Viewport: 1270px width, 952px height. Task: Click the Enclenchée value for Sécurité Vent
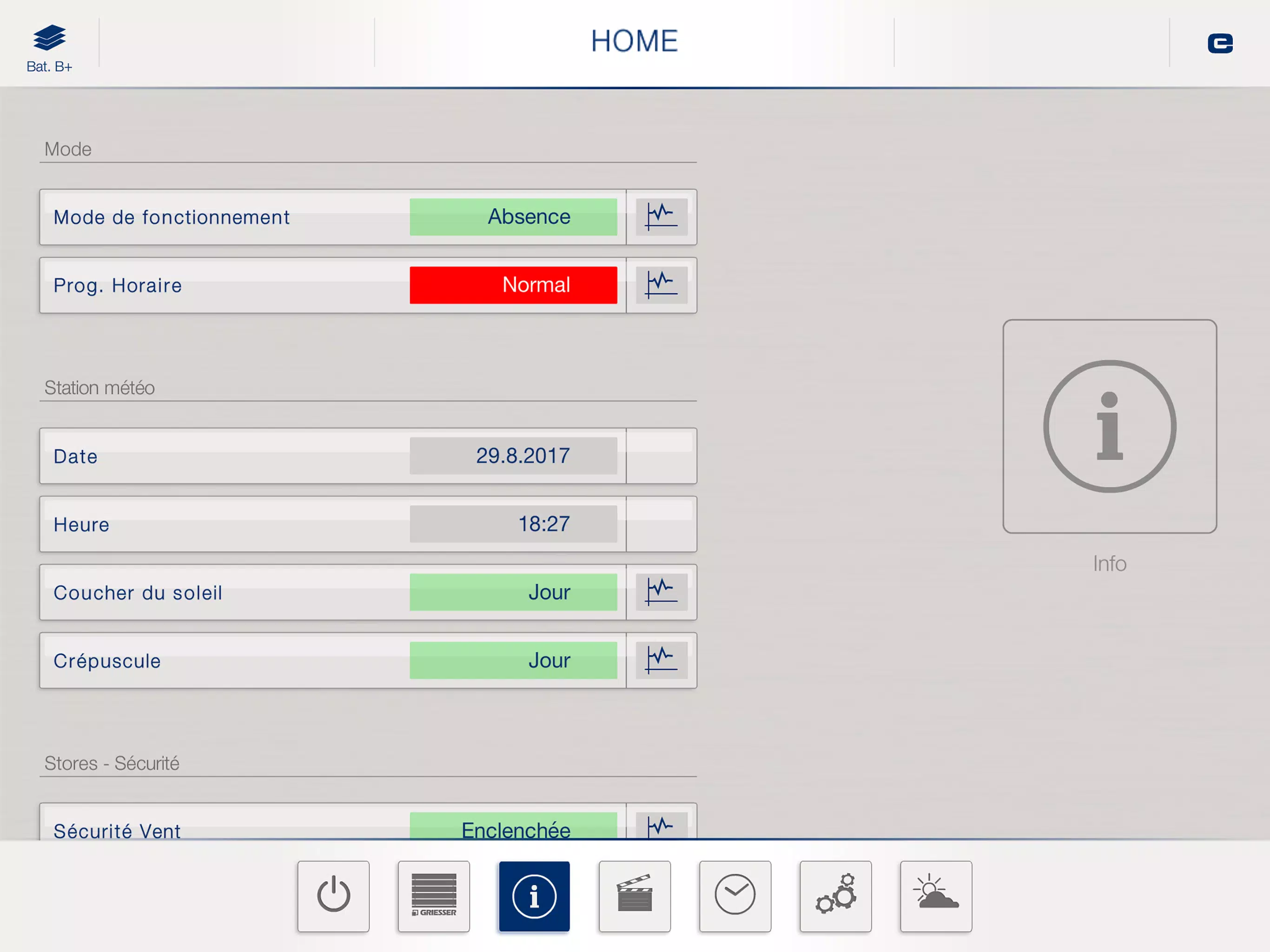click(513, 826)
